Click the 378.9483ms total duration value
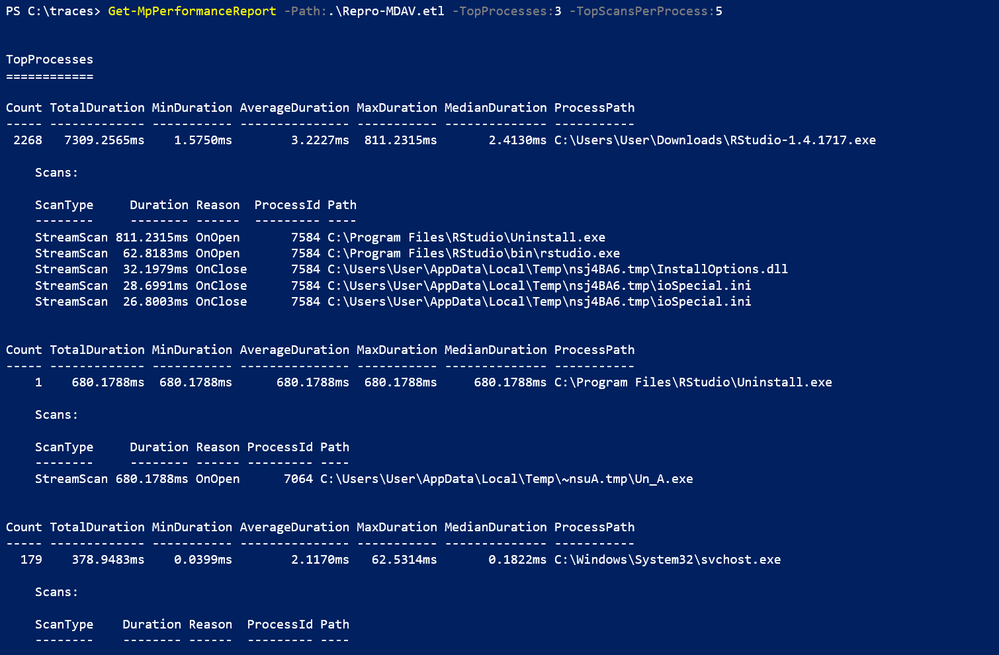 pyautogui.click(x=108, y=560)
